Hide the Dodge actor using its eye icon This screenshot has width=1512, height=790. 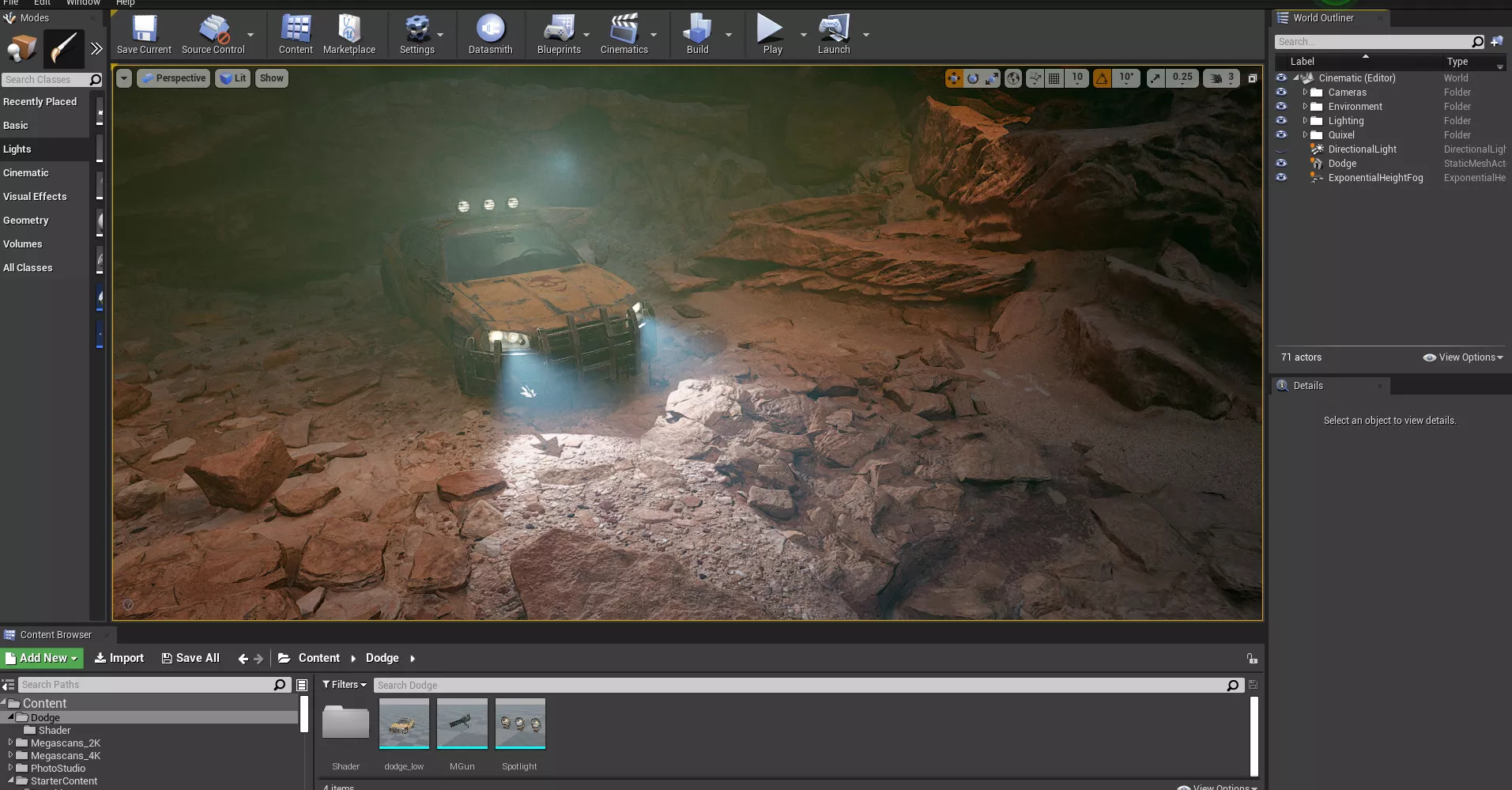(x=1281, y=164)
